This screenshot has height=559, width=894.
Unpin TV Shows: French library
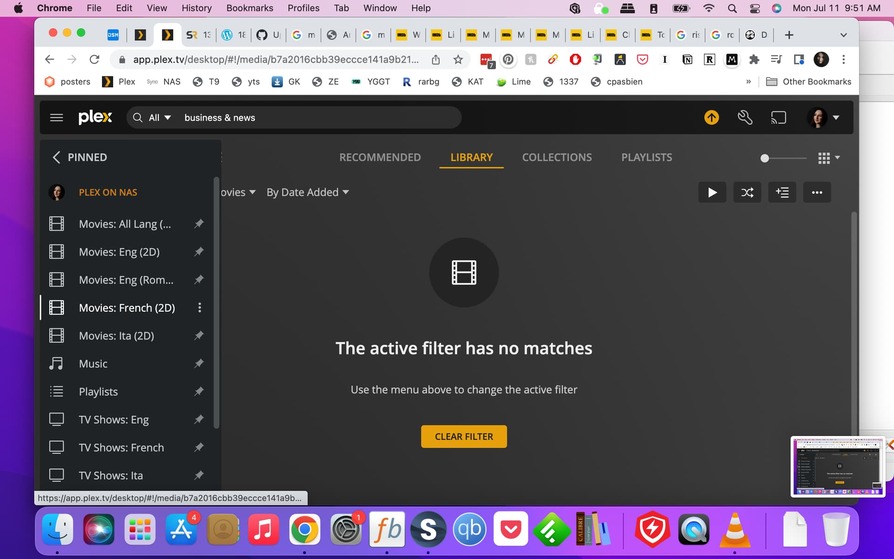coord(198,447)
